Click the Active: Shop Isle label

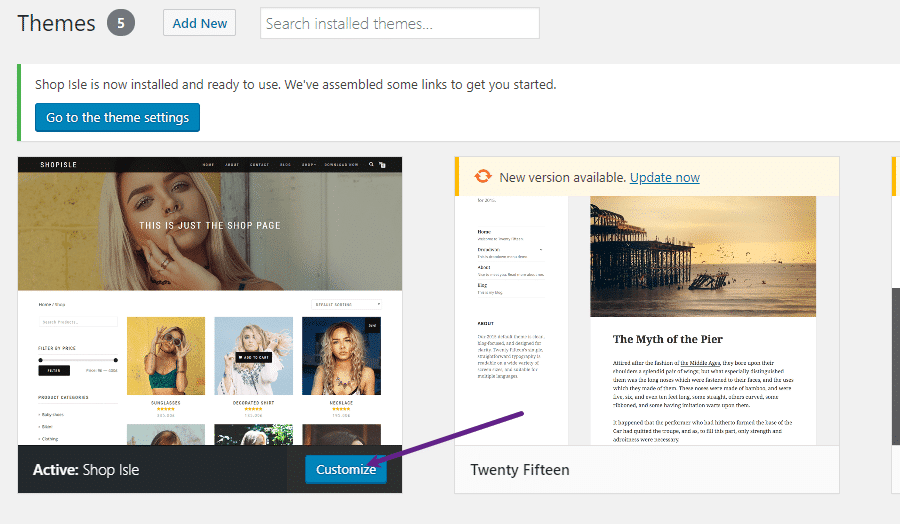86,469
